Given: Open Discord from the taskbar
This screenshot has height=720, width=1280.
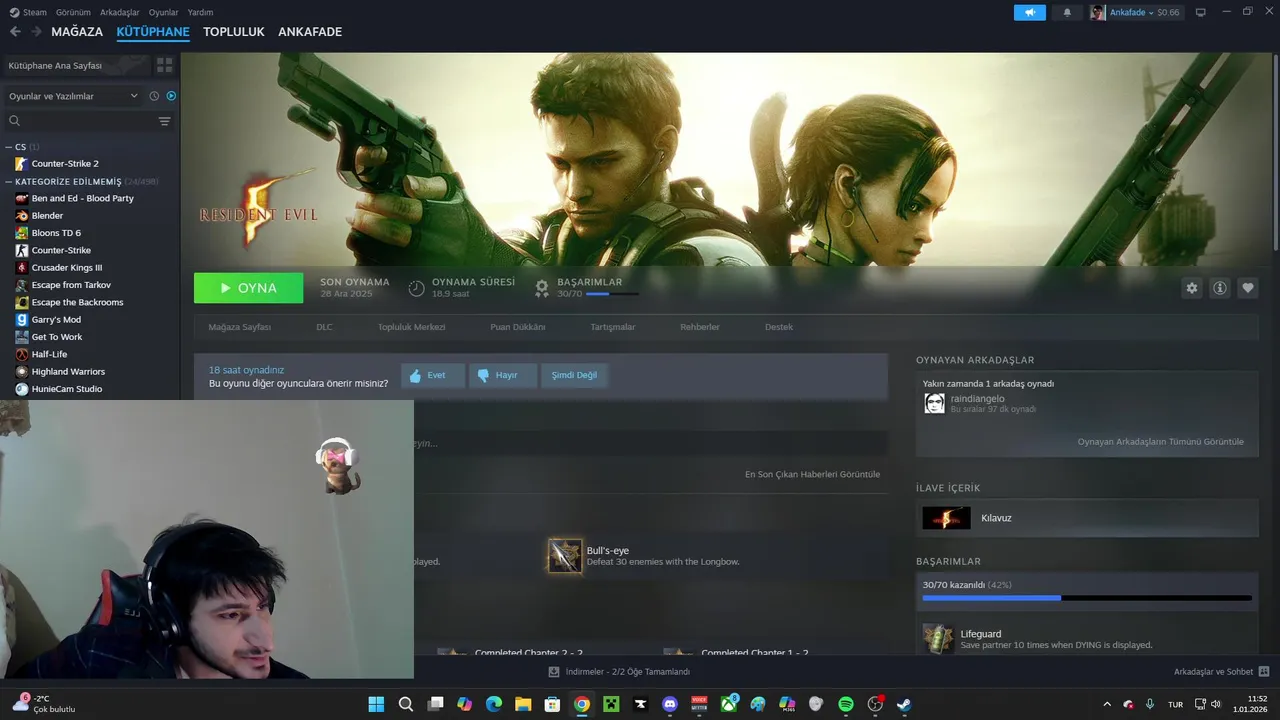Looking at the screenshot, I should (x=670, y=704).
